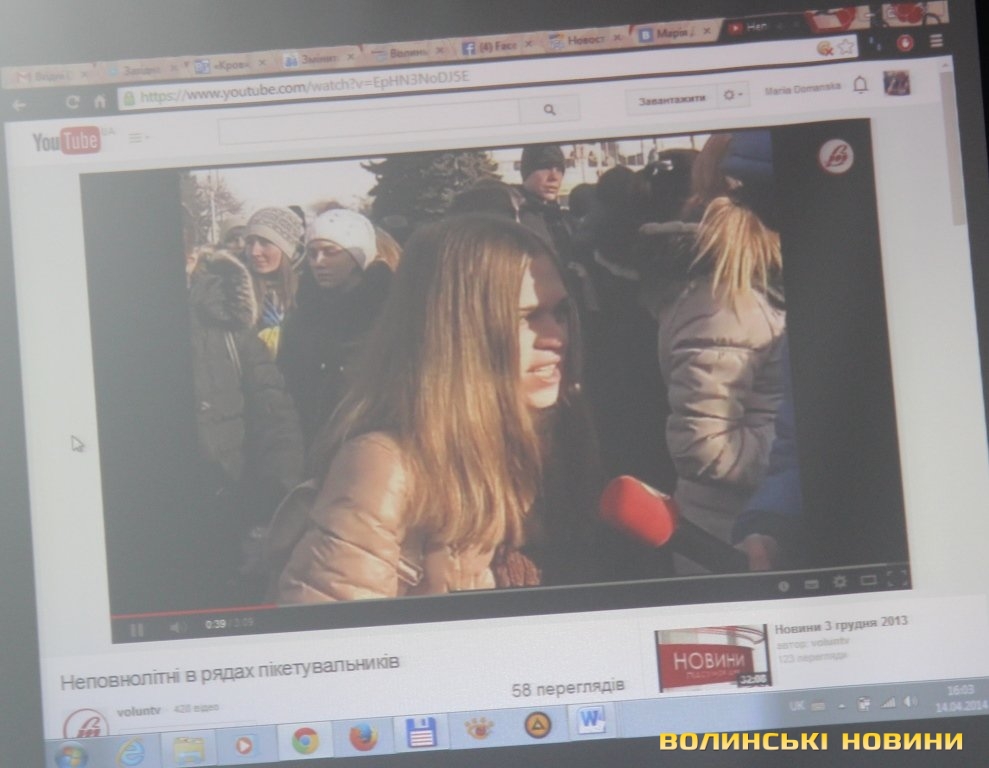Enter fullscreen video mode
The height and width of the screenshot is (768, 989).
click(897, 577)
